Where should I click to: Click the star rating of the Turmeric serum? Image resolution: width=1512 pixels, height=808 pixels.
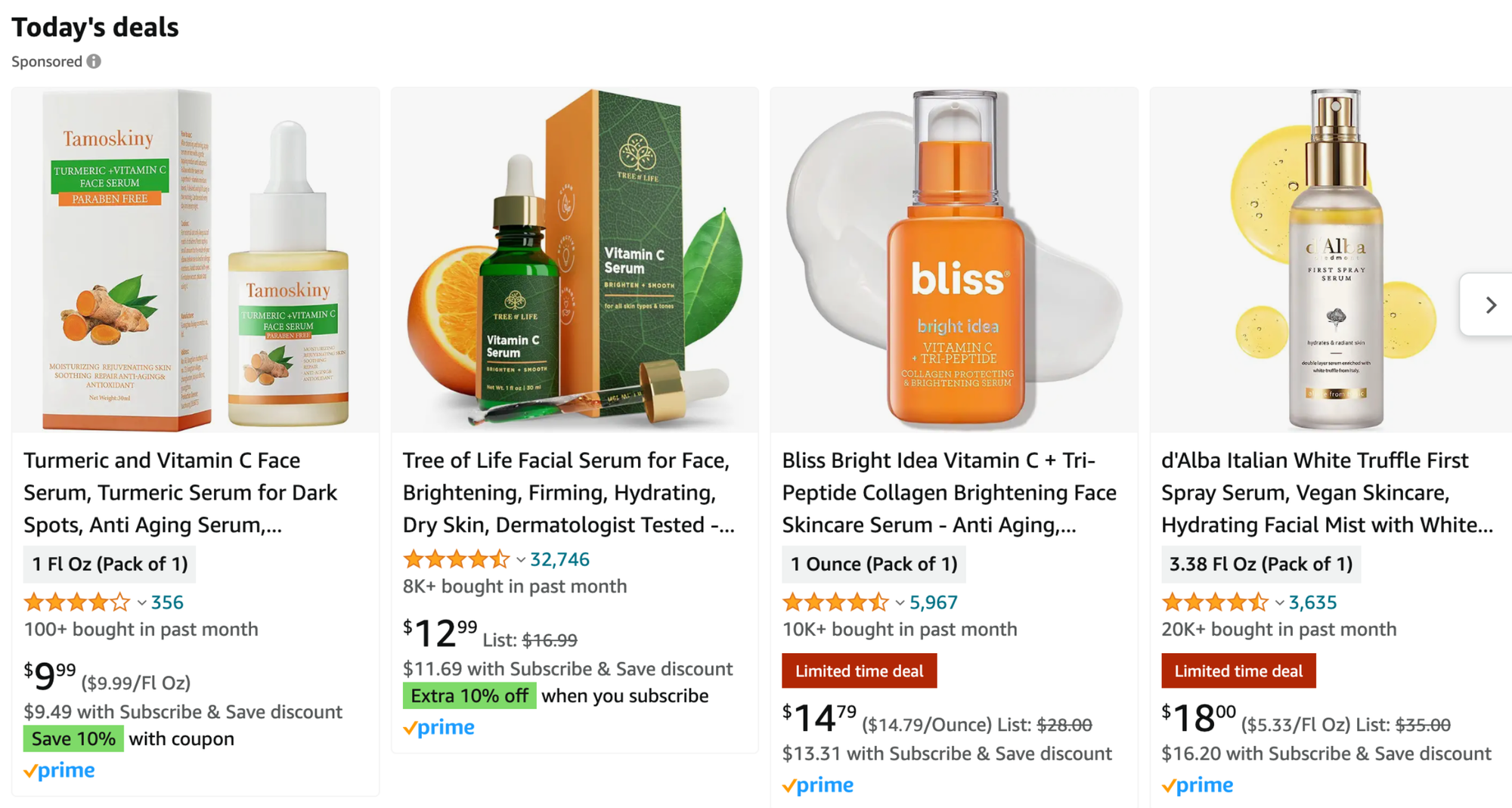pos(77,602)
